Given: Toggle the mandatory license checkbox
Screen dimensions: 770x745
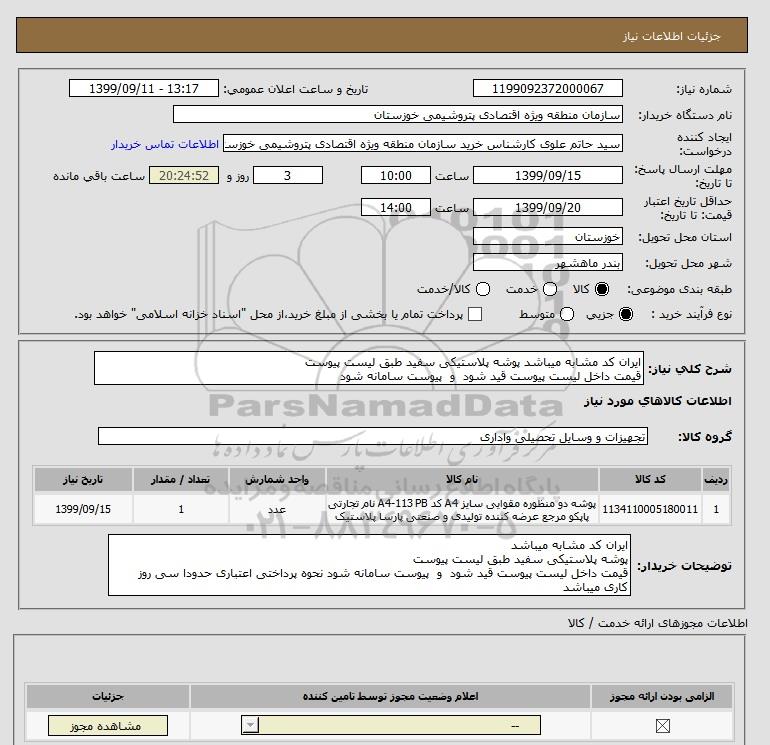Looking at the screenshot, I should [662, 725].
